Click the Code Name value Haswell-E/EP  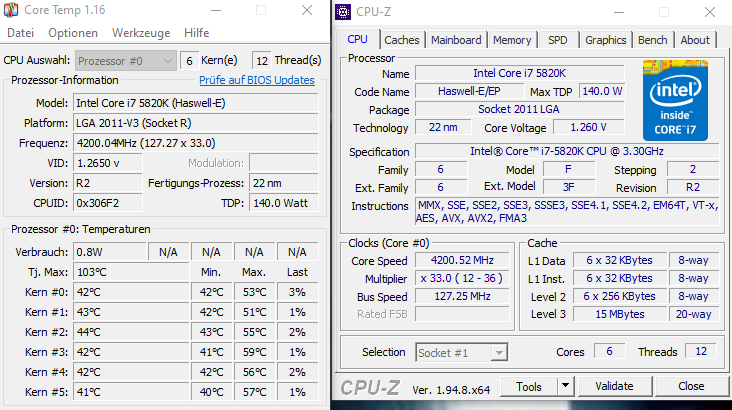coord(469,91)
